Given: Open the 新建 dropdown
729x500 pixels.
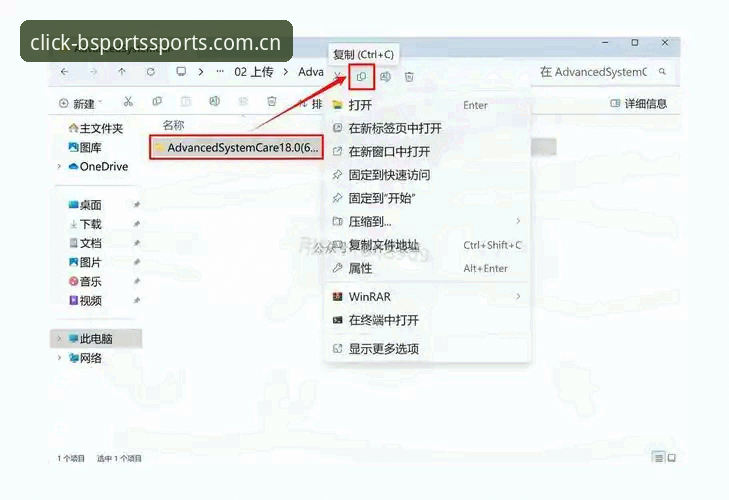Looking at the screenshot, I should [80, 103].
